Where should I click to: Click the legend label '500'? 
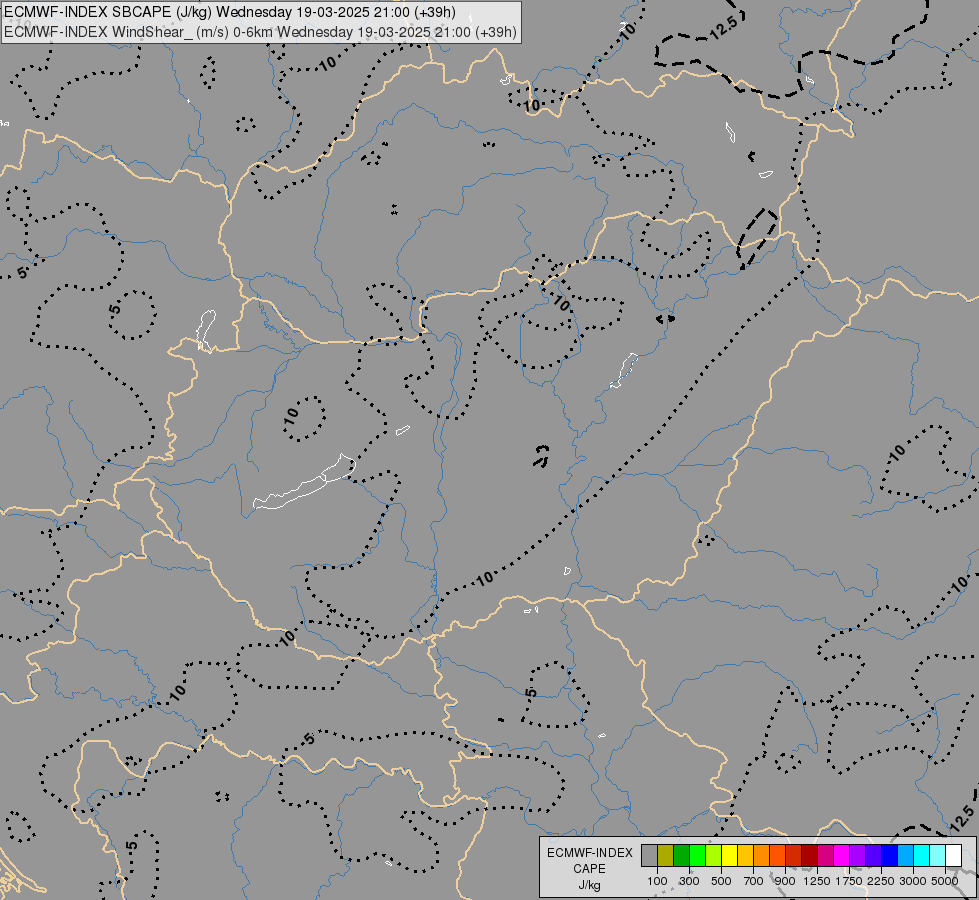721,881
